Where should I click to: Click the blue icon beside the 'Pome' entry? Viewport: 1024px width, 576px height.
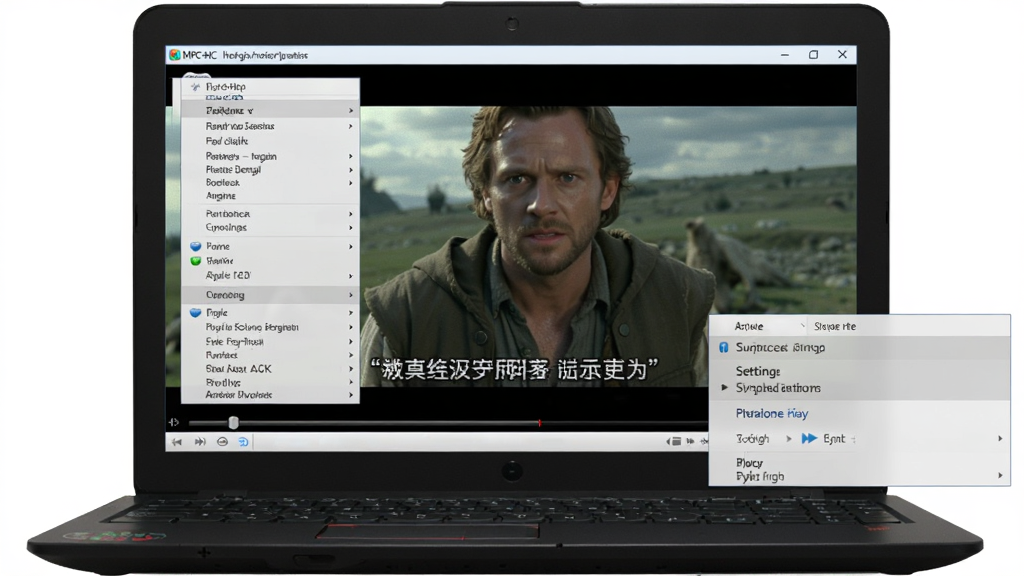(x=195, y=246)
